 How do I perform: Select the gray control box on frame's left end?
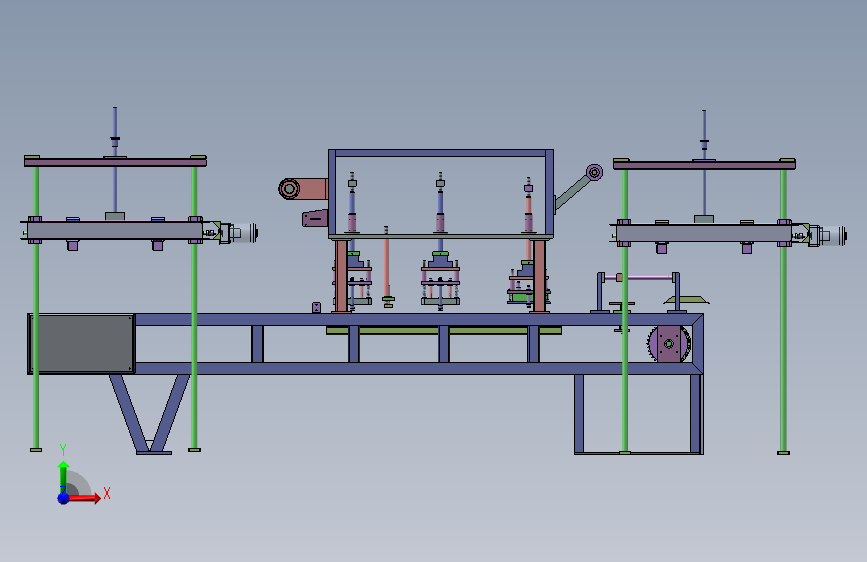[81, 344]
